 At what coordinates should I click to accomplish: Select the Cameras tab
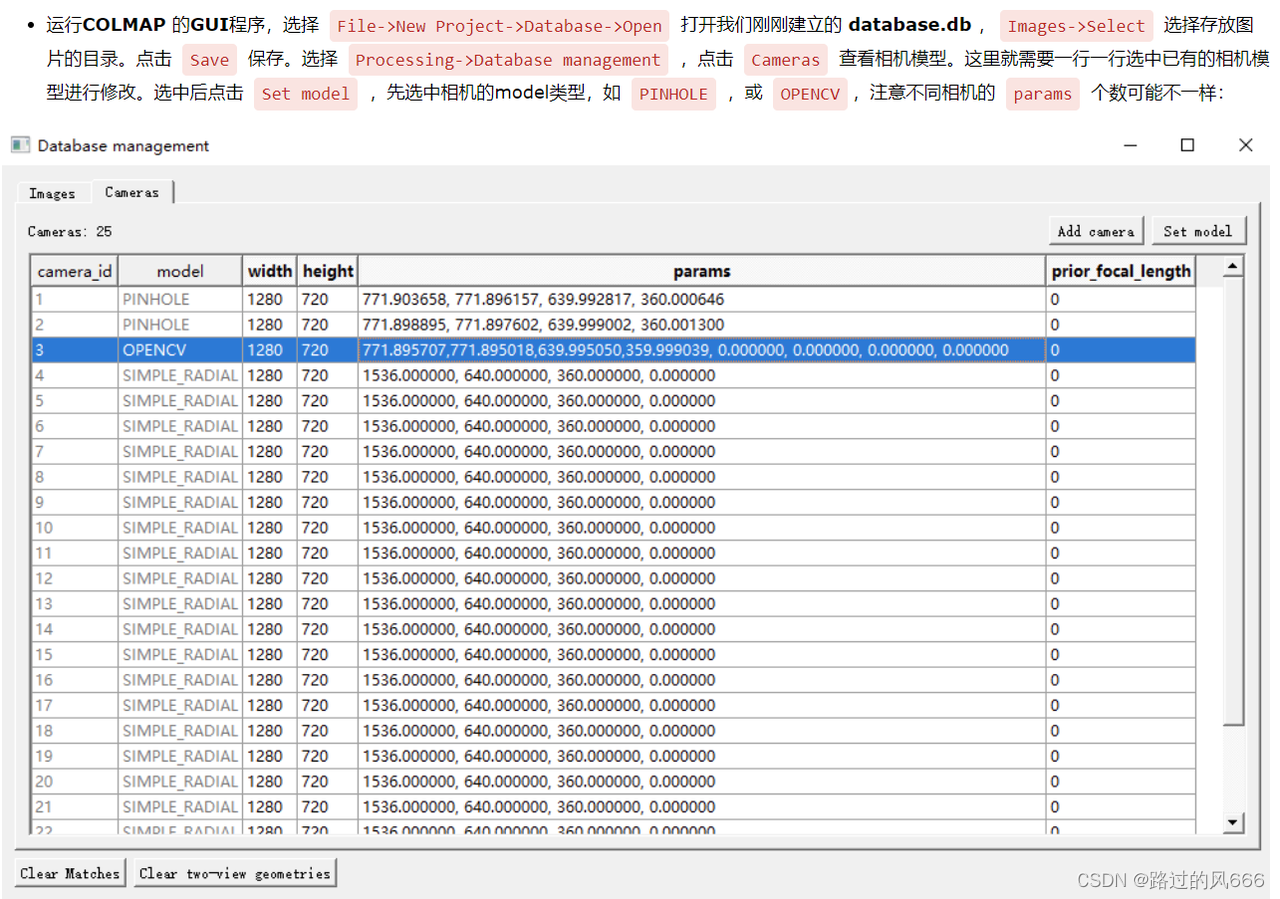[132, 192]
